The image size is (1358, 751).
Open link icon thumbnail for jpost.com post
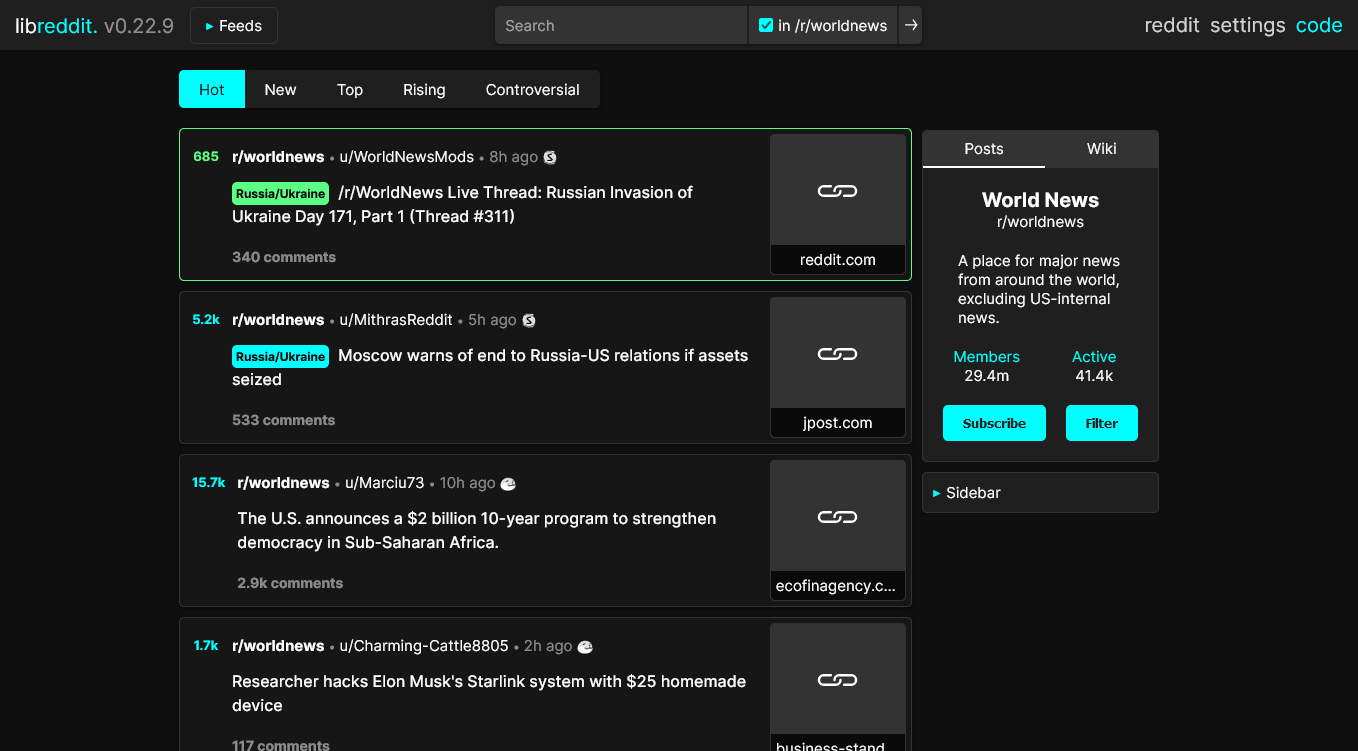click(x=837, y=354)
